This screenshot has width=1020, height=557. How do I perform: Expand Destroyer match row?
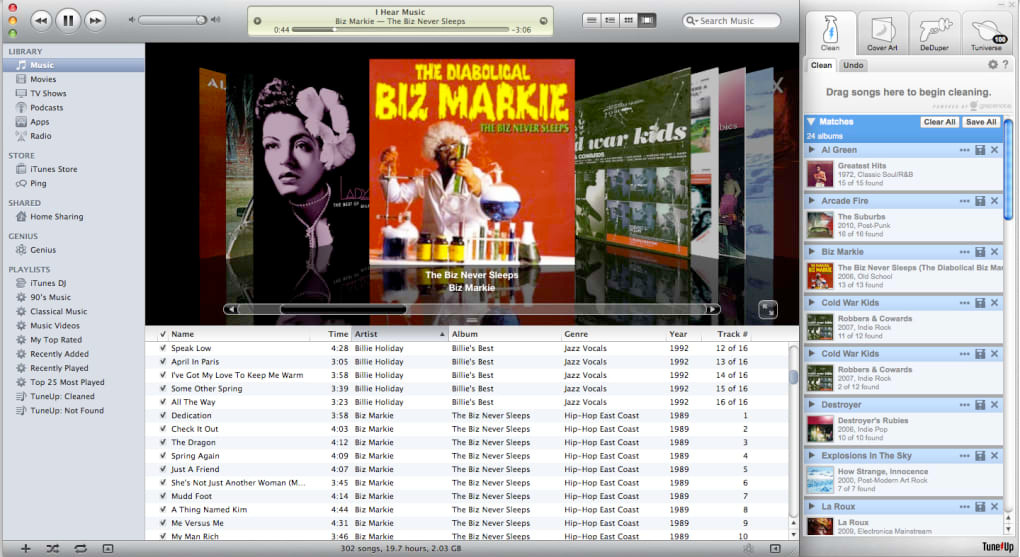(x=812, y=404)
